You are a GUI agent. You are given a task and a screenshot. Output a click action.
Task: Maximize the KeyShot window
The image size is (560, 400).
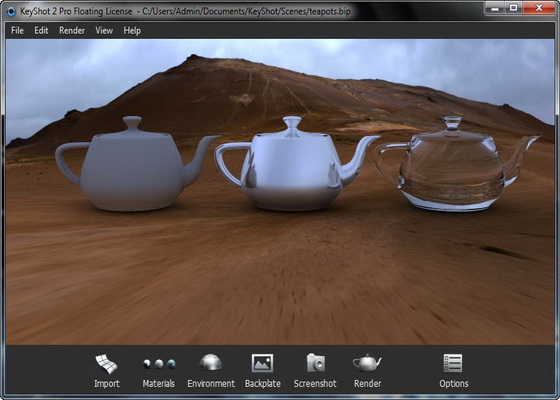514,8
